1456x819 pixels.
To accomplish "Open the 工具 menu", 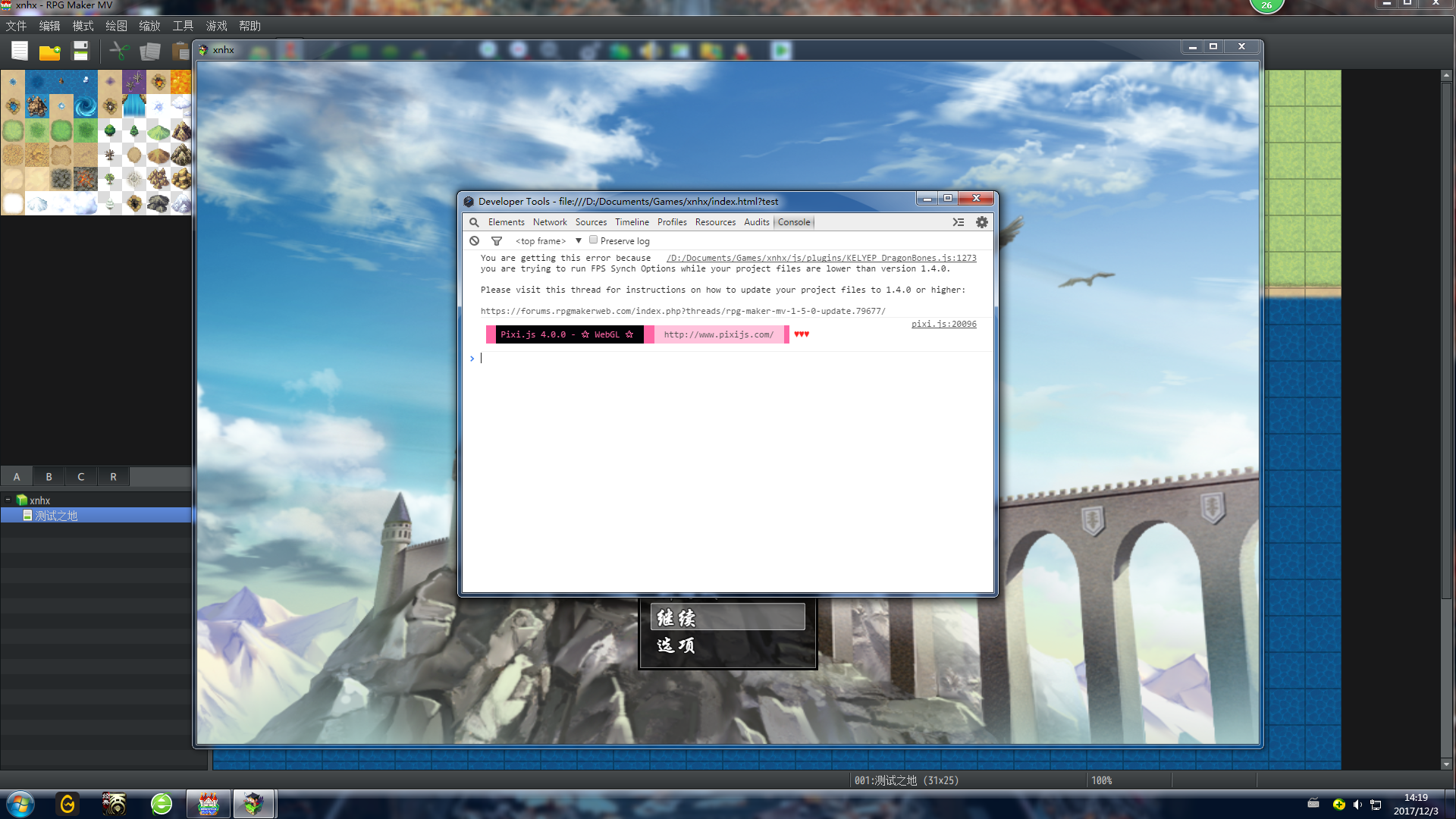I will pos(183,26).
